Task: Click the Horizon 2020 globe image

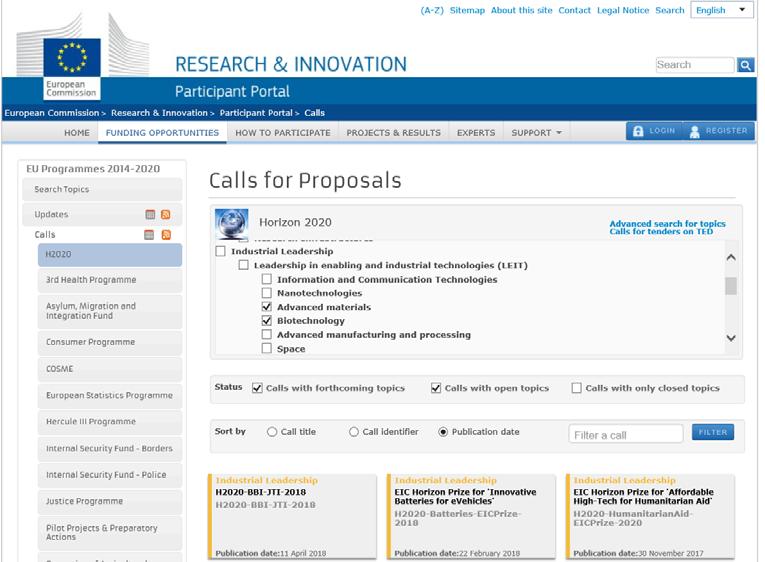Action: 232,224
